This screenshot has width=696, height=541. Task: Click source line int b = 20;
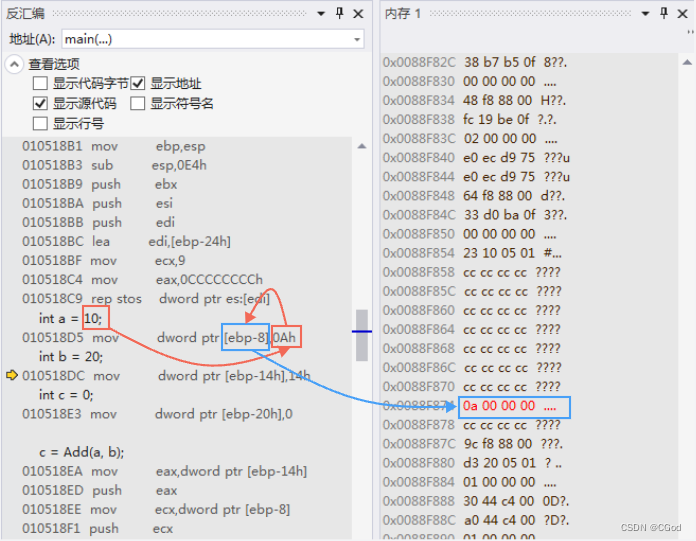tap(71, 357)
